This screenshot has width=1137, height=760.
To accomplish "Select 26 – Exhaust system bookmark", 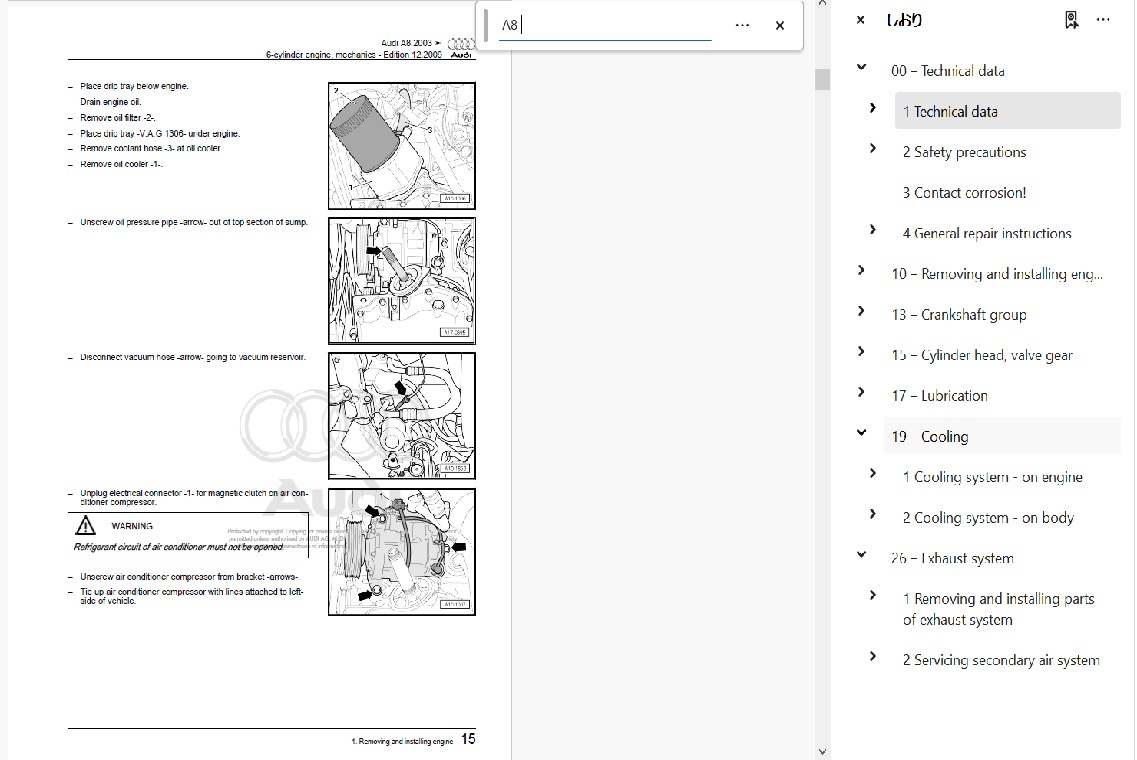I will pos(952,558).
